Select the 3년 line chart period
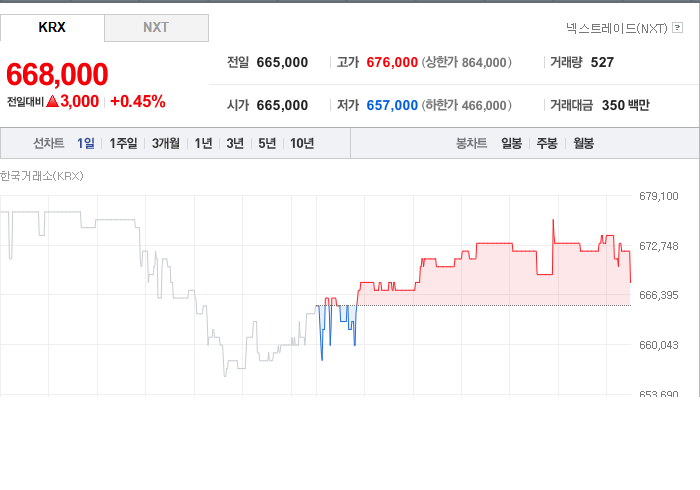 tap(235, 143)
